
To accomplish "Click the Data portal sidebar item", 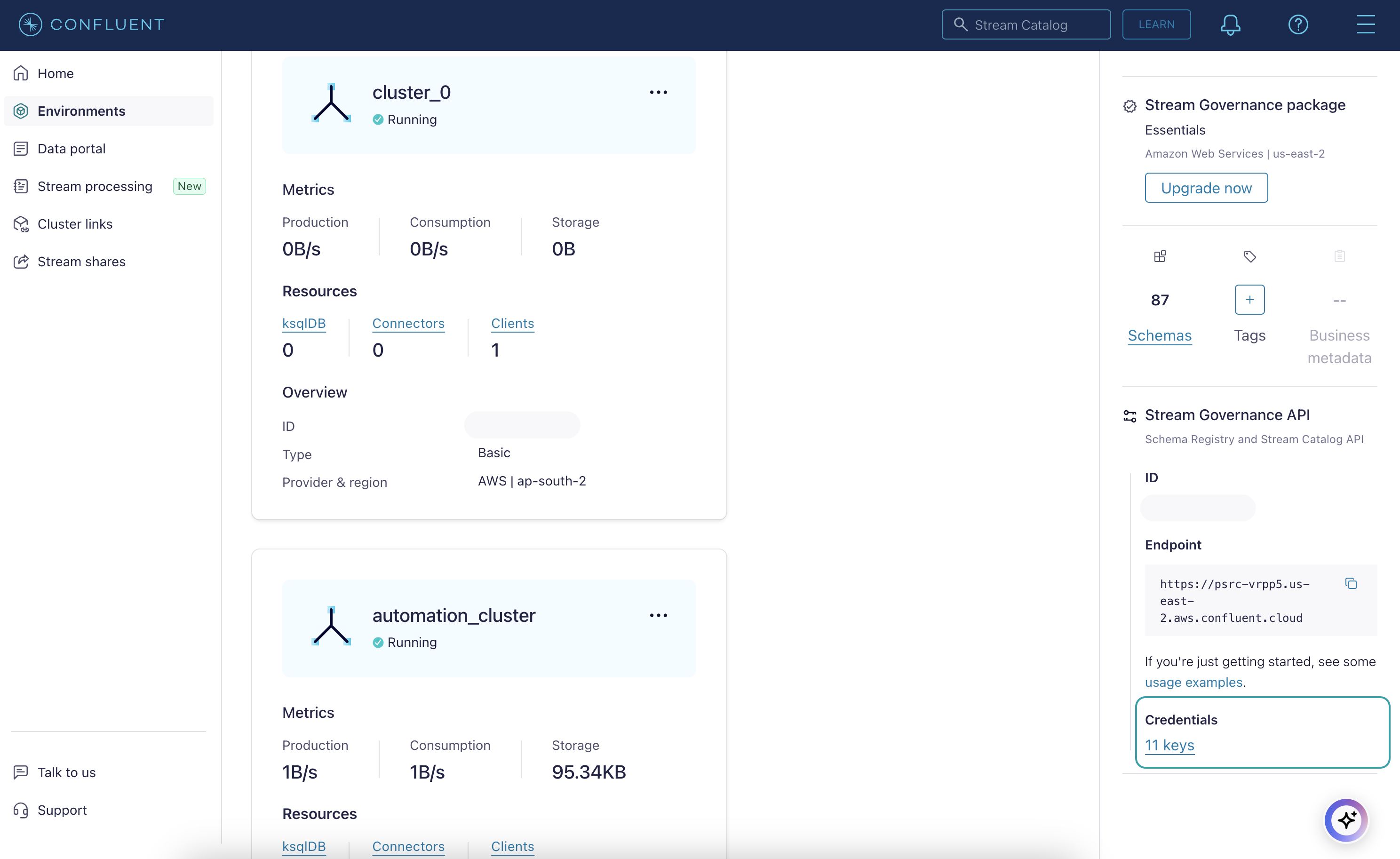I will (70, 148).
